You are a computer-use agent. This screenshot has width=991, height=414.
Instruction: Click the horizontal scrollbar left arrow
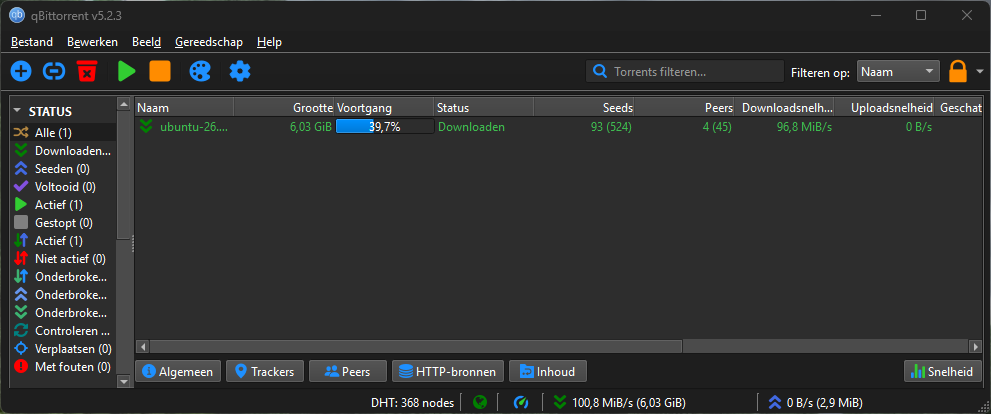143,346
